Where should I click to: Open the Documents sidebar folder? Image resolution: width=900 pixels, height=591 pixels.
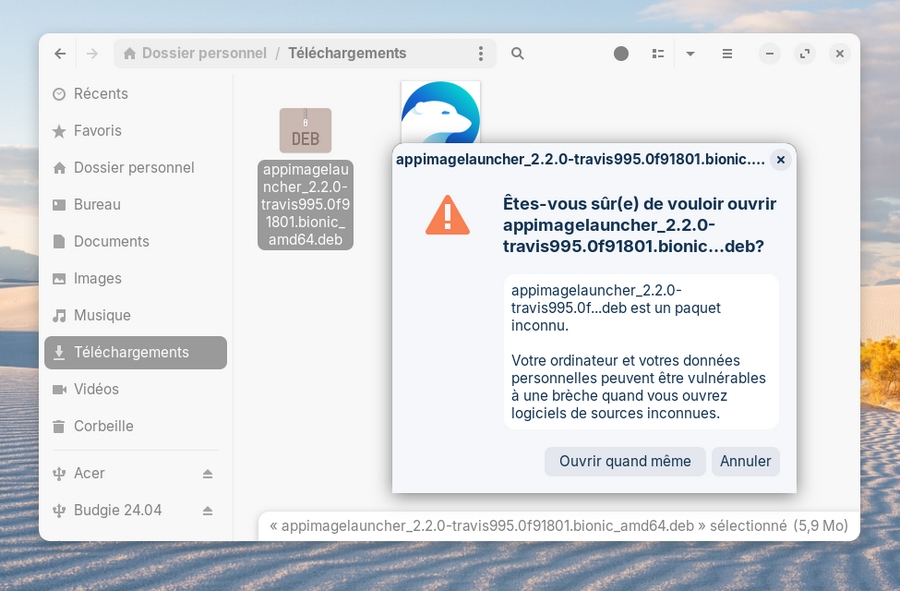111,241
